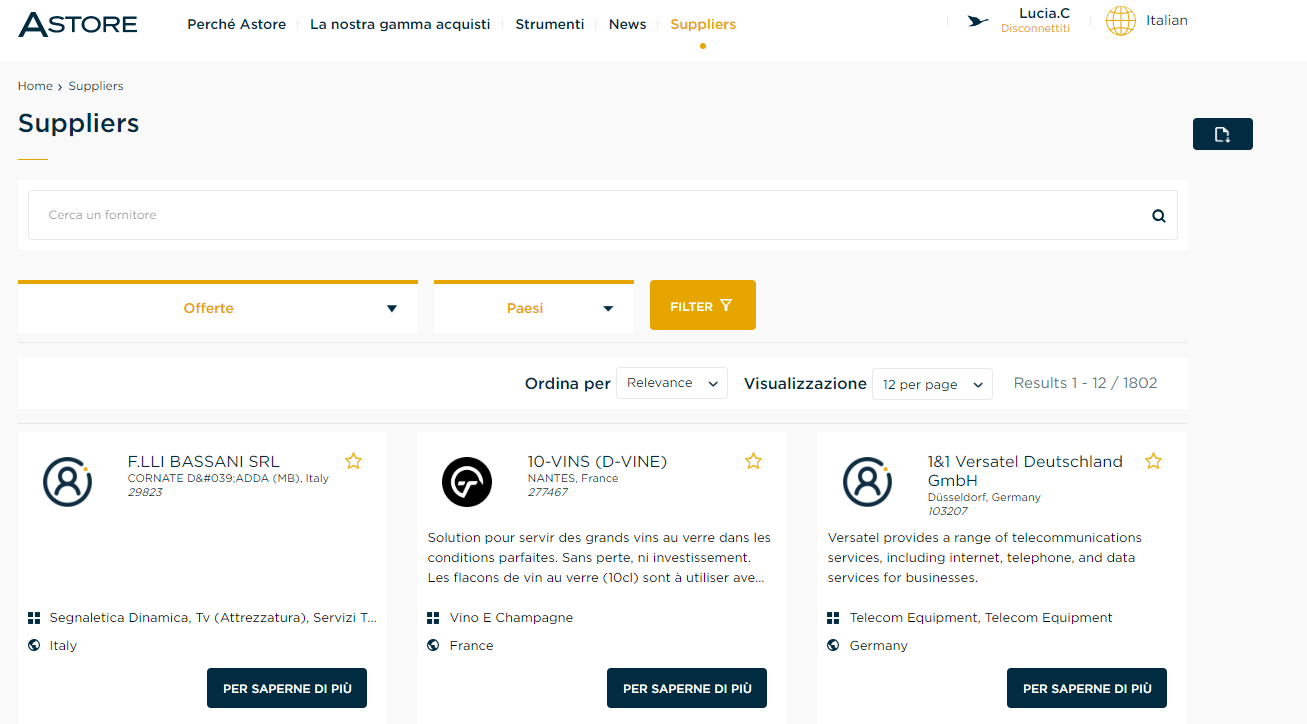Viewport: 1307px width, 724px height.
Task: Click globe icon beside France
Action: click(x=433, y=645)
